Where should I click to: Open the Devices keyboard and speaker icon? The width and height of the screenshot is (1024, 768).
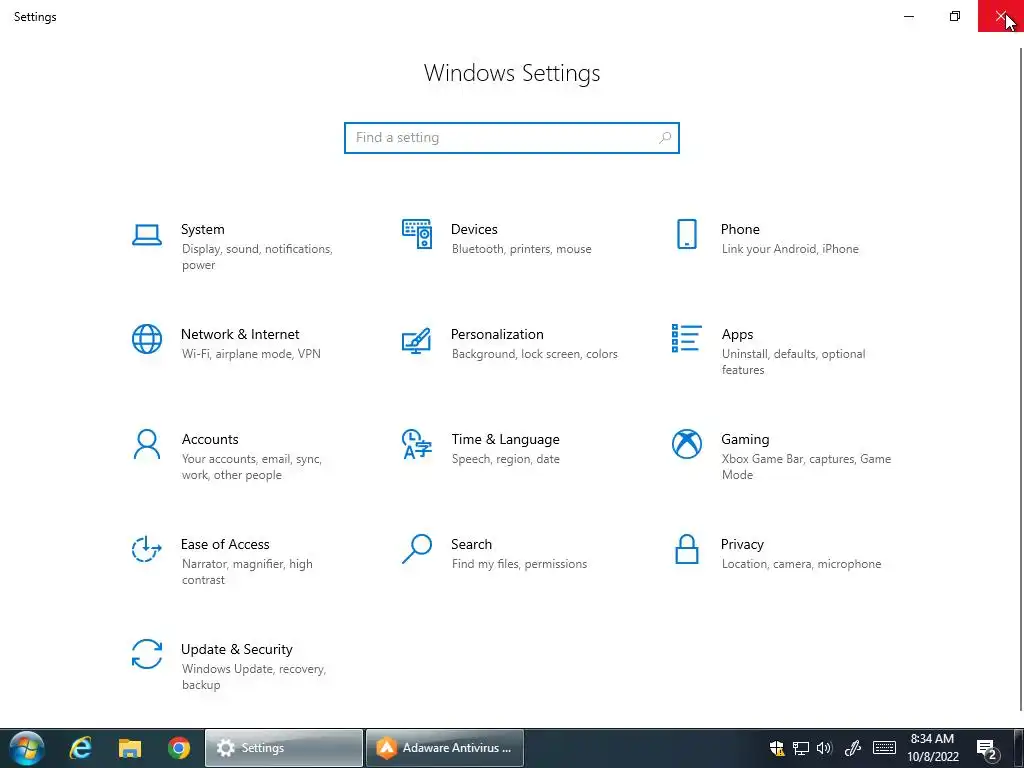pos(417,234)
